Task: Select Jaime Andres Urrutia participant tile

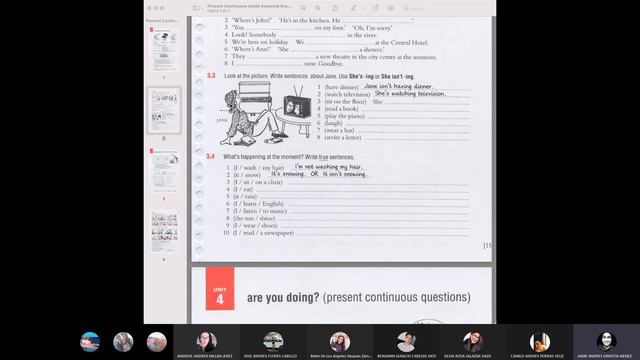Action: [607, 342]
